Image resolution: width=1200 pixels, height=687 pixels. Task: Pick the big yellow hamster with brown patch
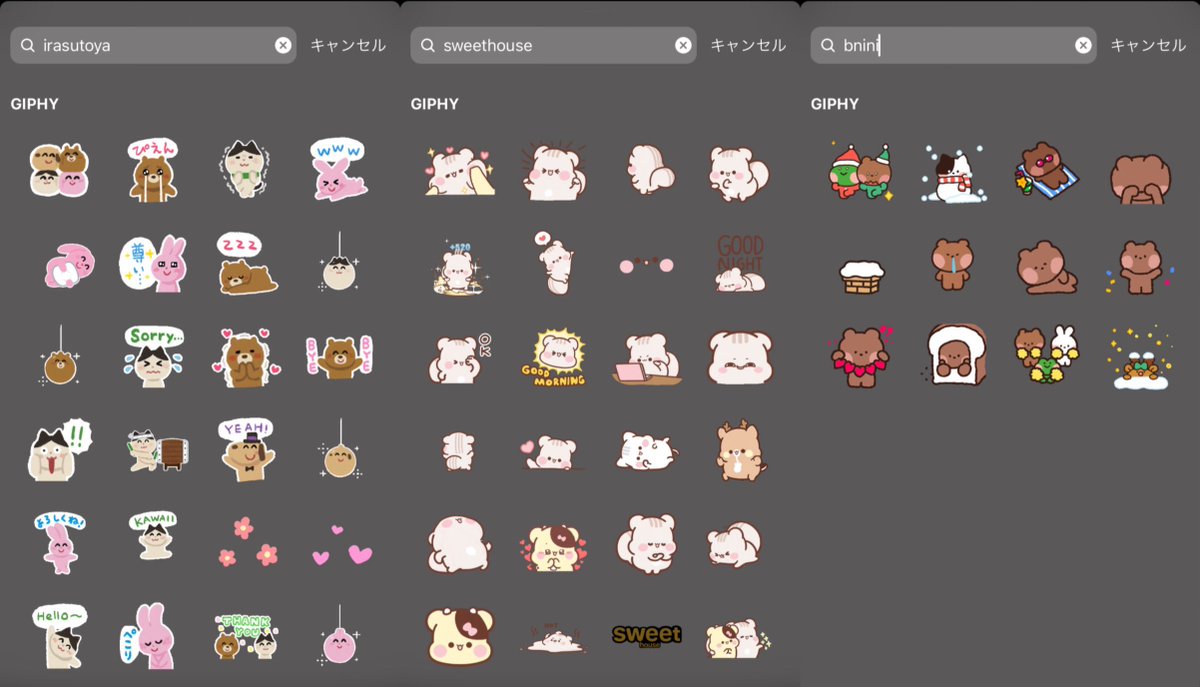coord(459,636)
